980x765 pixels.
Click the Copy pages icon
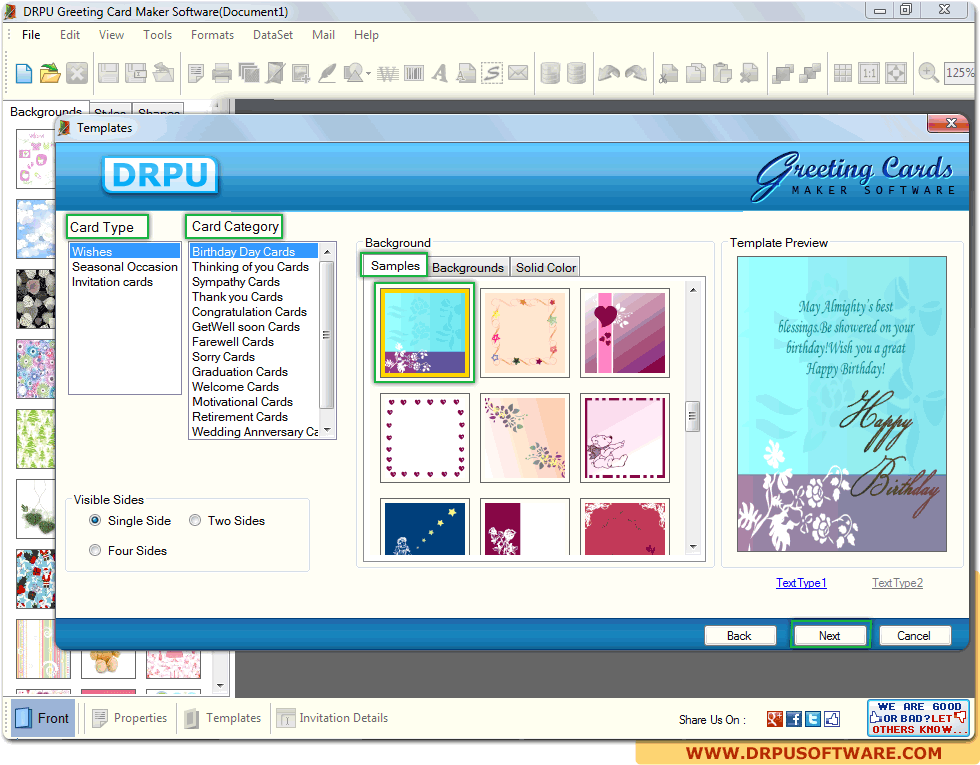(x=696, y=74)
